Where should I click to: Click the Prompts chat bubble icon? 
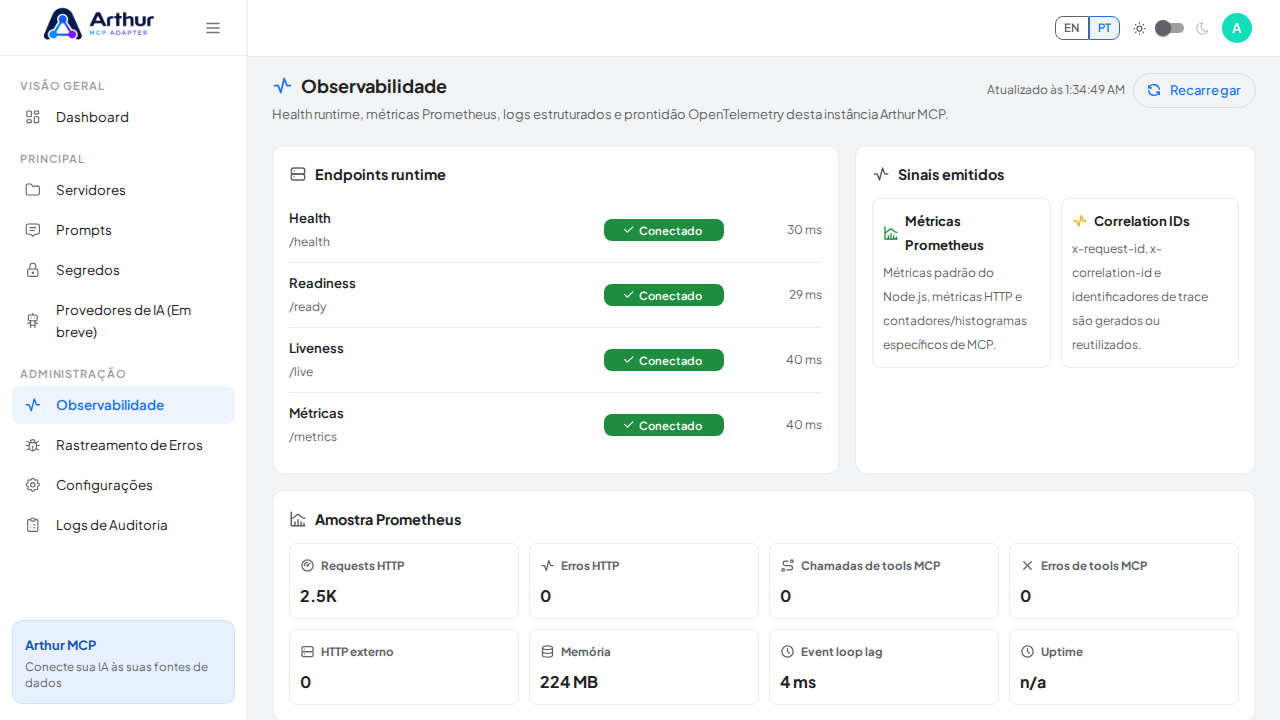pos(33,230)
